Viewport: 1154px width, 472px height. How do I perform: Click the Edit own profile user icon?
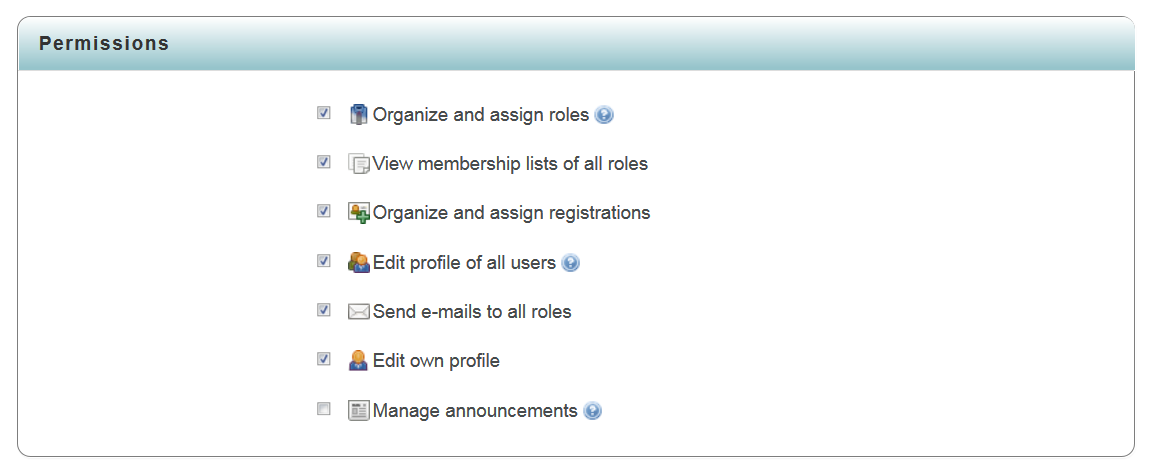click(x=359, y=360)
